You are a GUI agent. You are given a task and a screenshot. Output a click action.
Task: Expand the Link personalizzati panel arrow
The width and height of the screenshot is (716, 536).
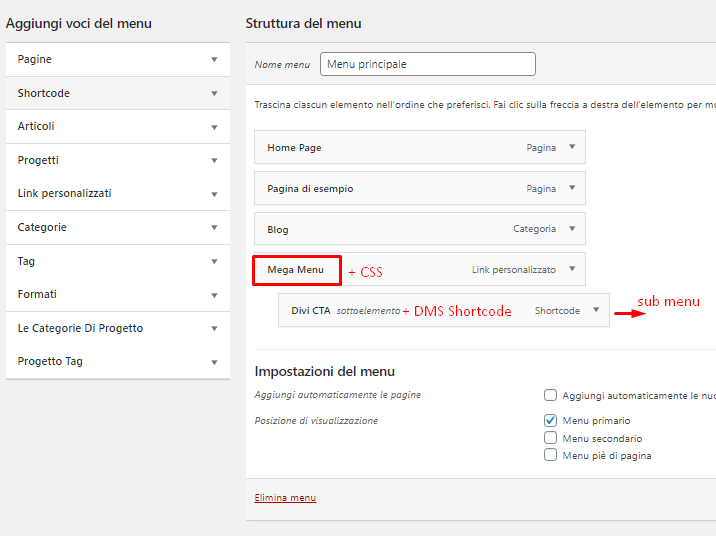click(214, 194)
